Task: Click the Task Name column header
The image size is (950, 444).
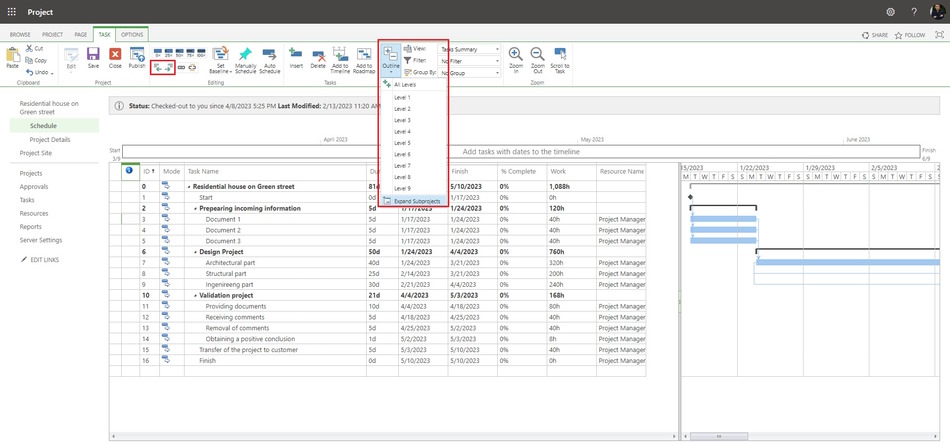Action: [x=275, y=171]
